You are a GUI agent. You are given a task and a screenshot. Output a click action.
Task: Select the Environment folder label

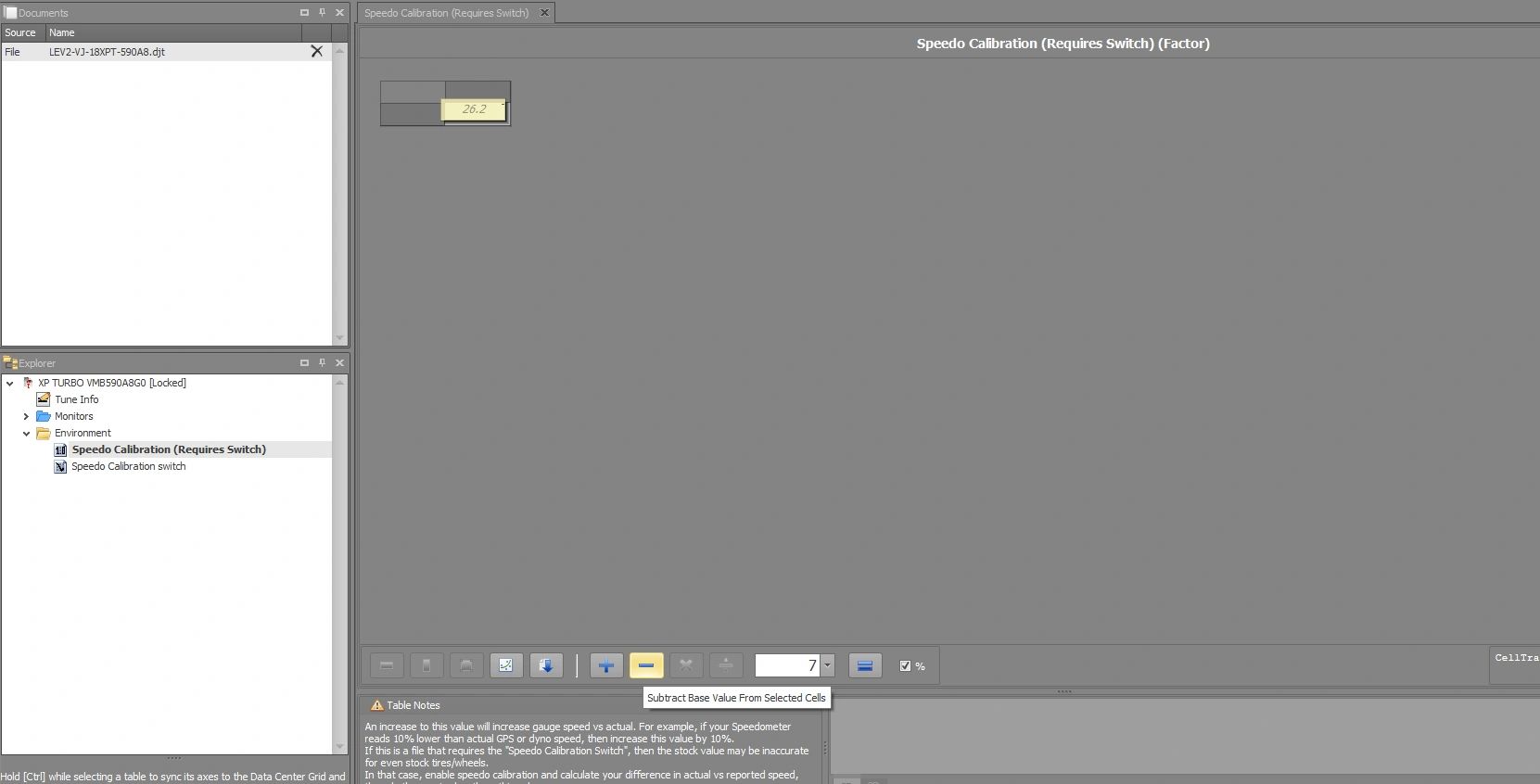pyautogui.click(x=83, y=433)
